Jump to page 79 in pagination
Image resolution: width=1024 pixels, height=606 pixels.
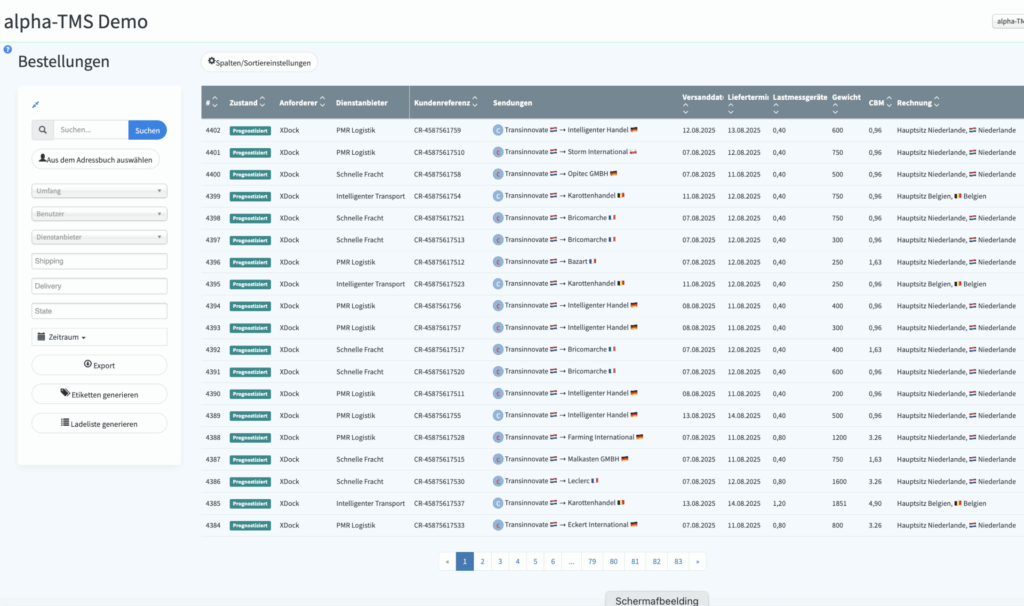592,562
